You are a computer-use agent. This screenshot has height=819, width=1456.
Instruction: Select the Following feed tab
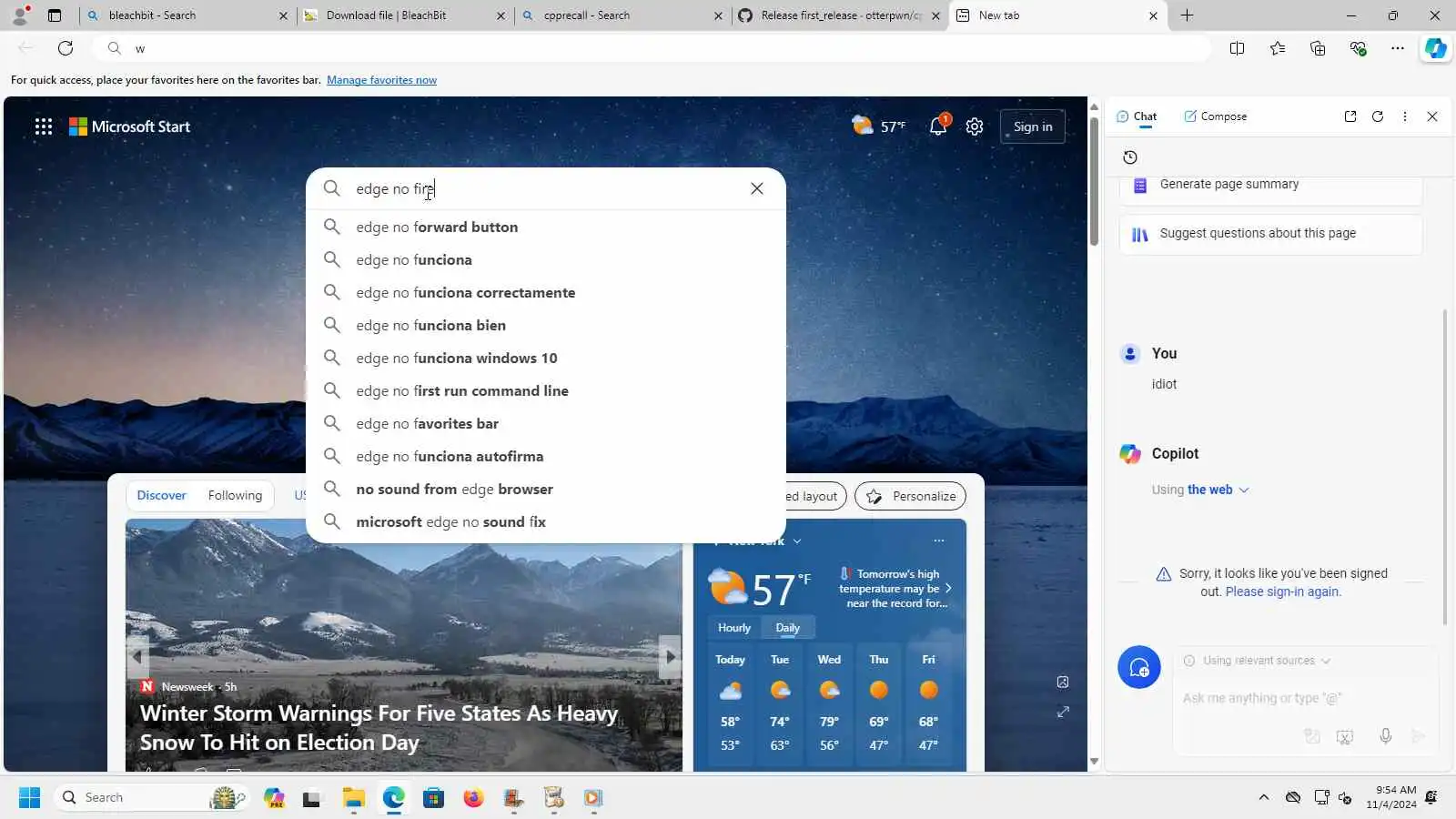[235, 495]
